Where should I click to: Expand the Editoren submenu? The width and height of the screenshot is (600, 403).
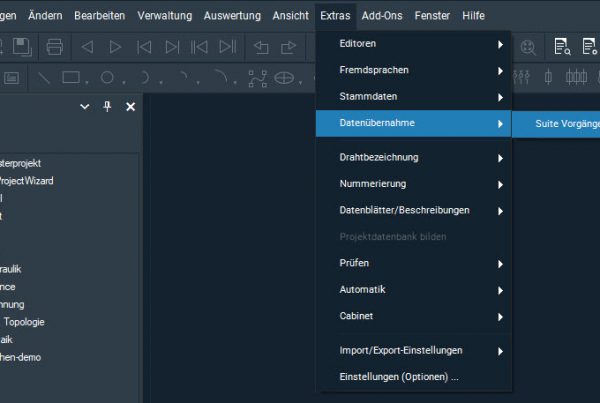click(414, 44)
